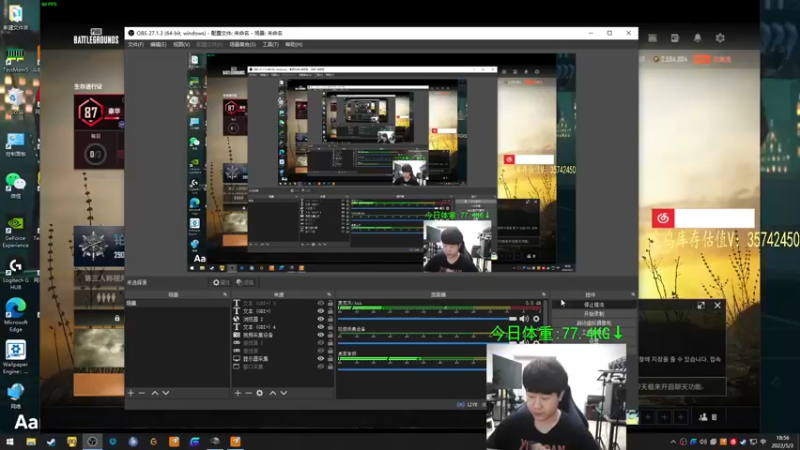Open Steam from the taskbar
800x450 pixels.
point(51,441)
